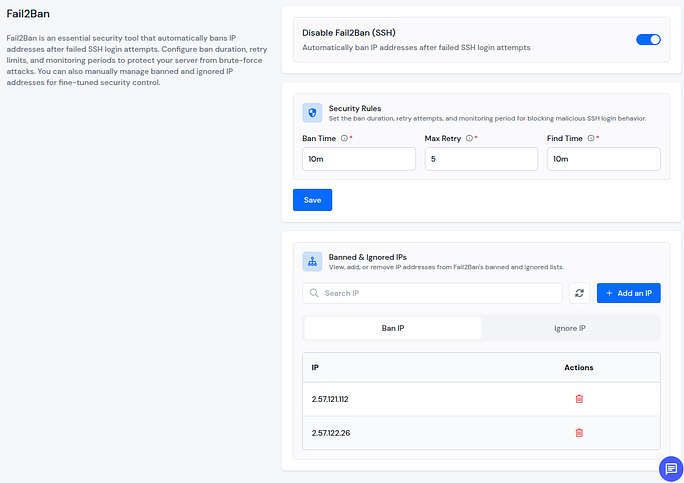Select the 2.57.121.112 IP text
The height and width of the screenshot is (483, 684).
point(330,399)
